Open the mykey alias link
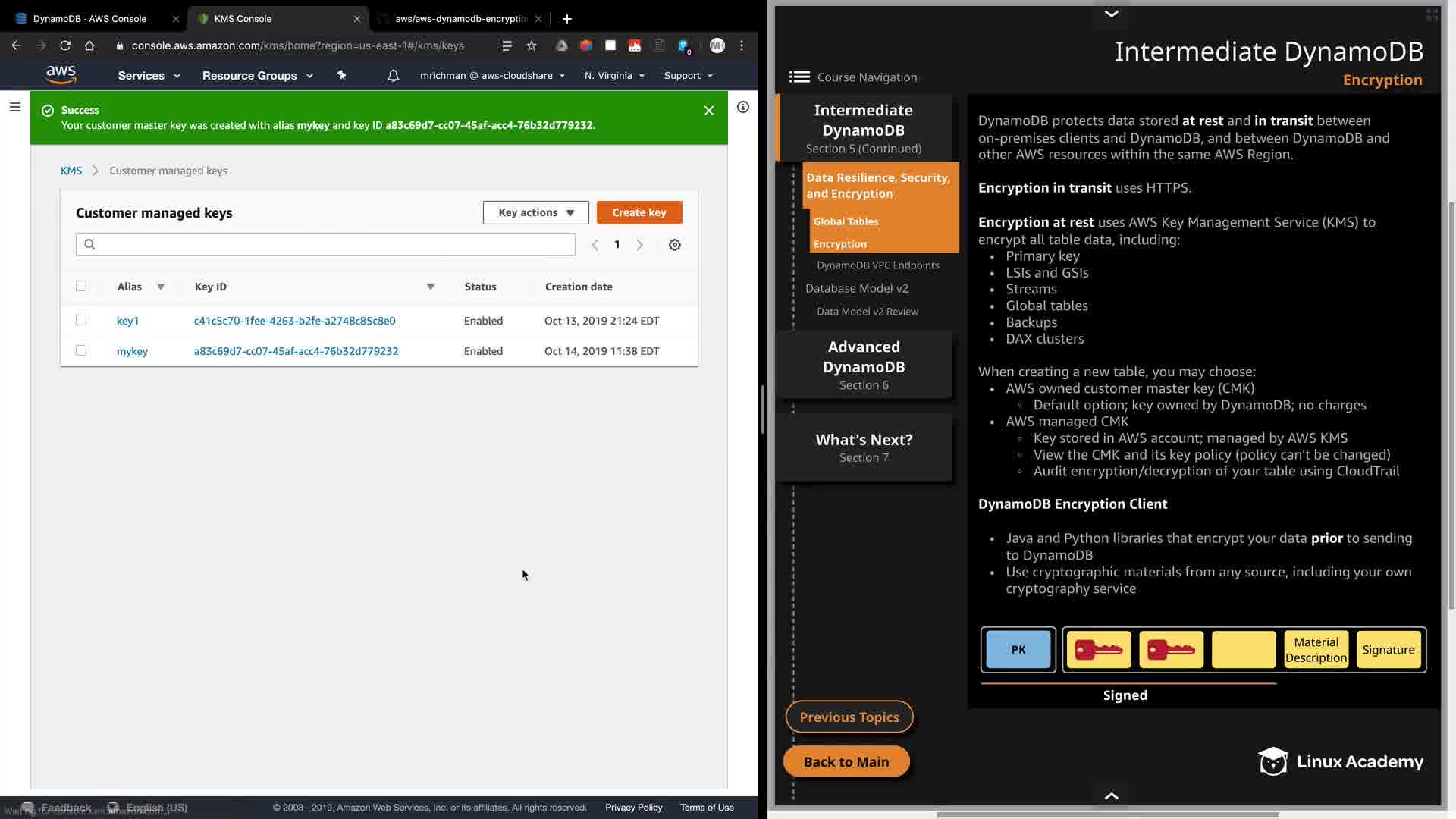Viewport: 1456px width, 819px height. 132,351
